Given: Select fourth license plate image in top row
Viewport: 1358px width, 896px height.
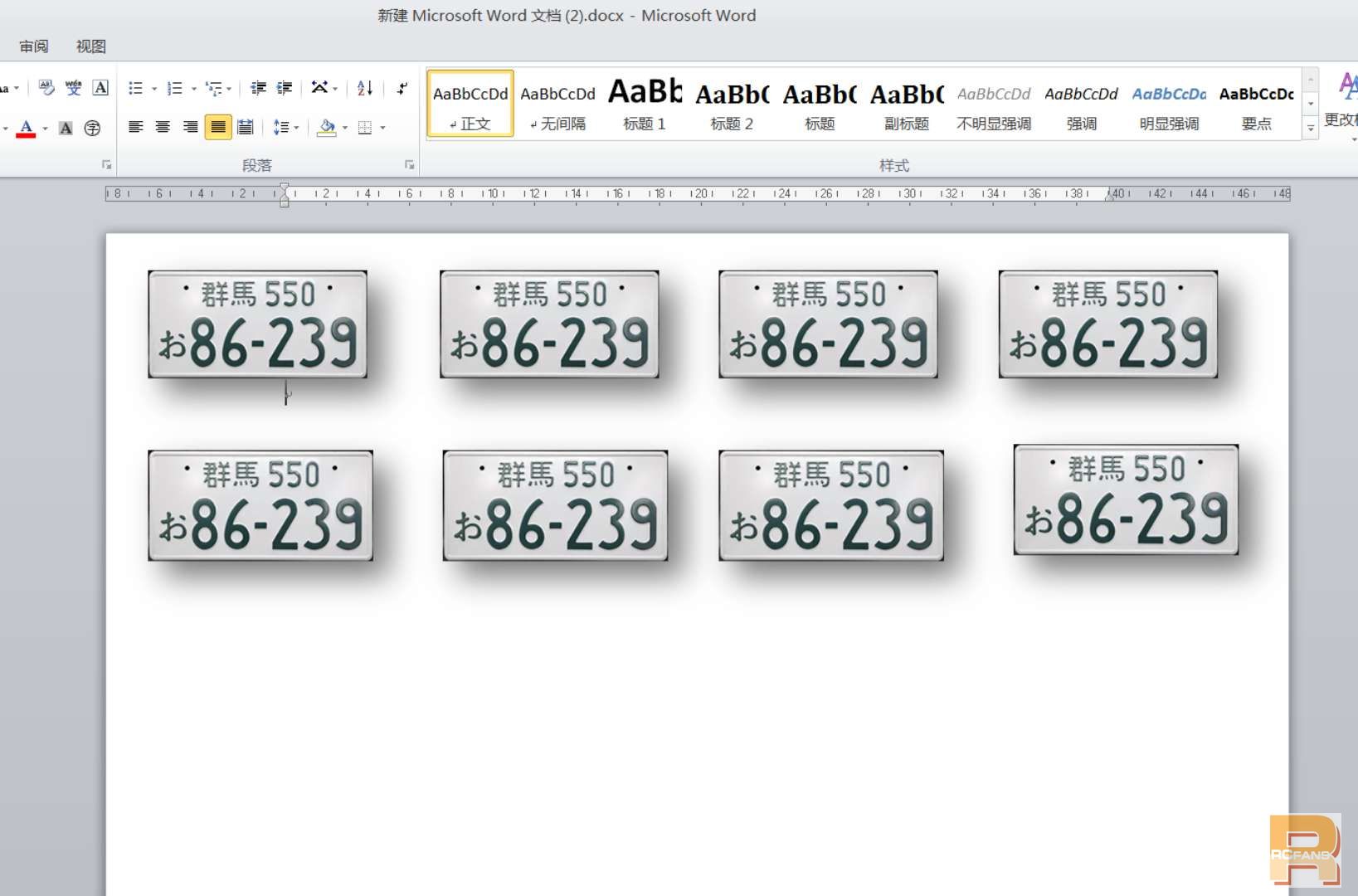Looking at the screenshot, I should [x=1108, y=324].
